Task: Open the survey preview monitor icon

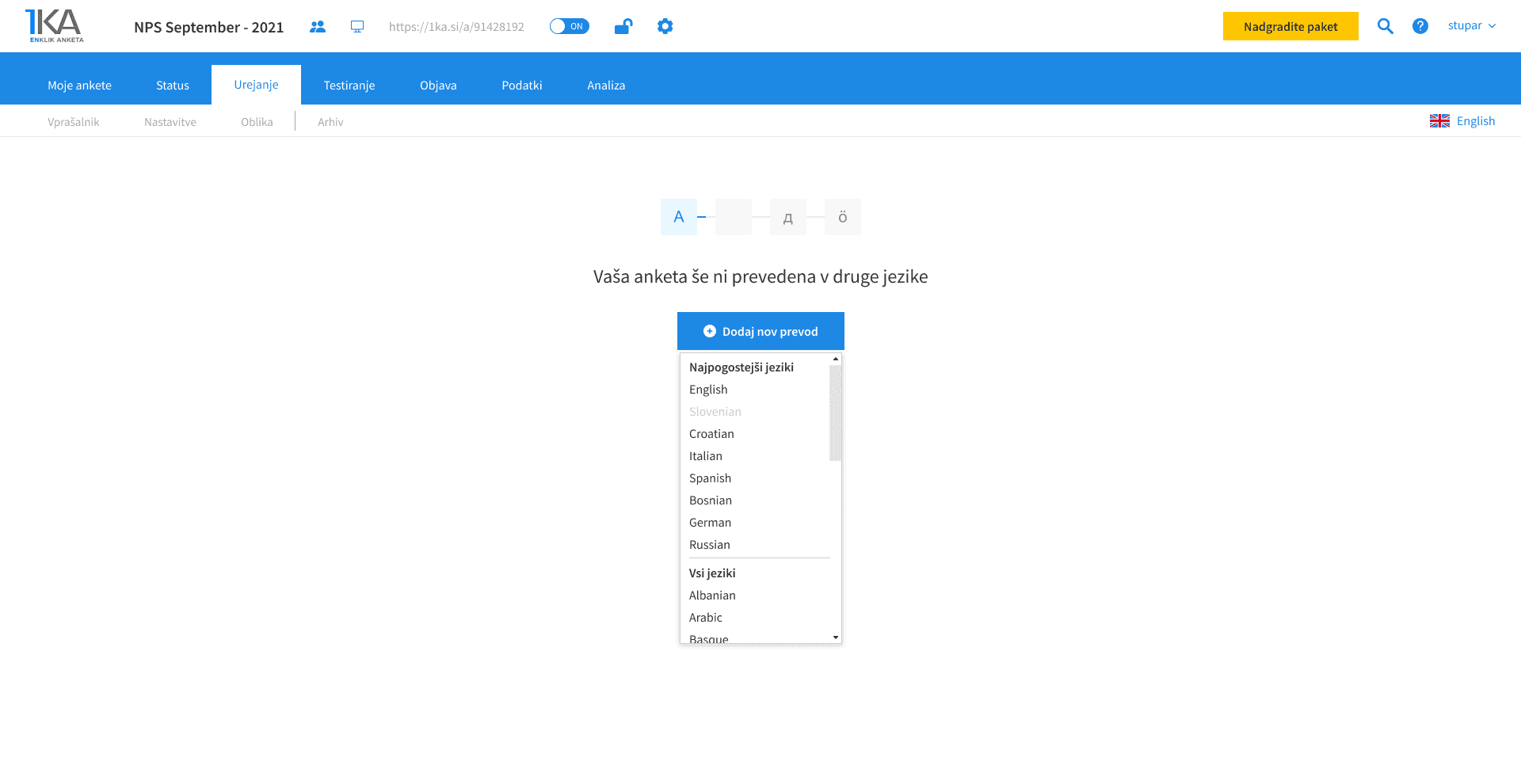Action: tap(357, 26)
